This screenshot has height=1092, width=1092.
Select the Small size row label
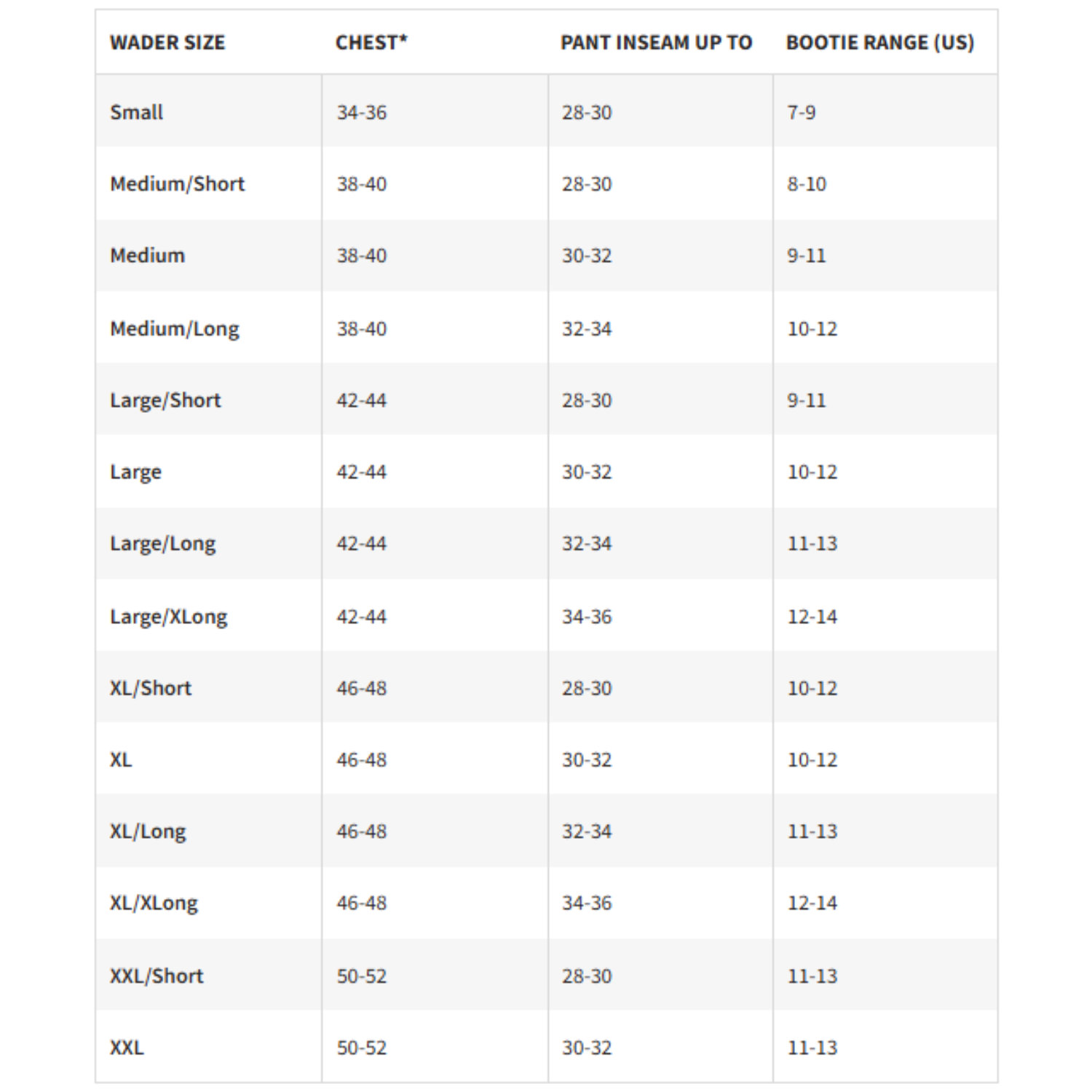[x=137, y=113]
